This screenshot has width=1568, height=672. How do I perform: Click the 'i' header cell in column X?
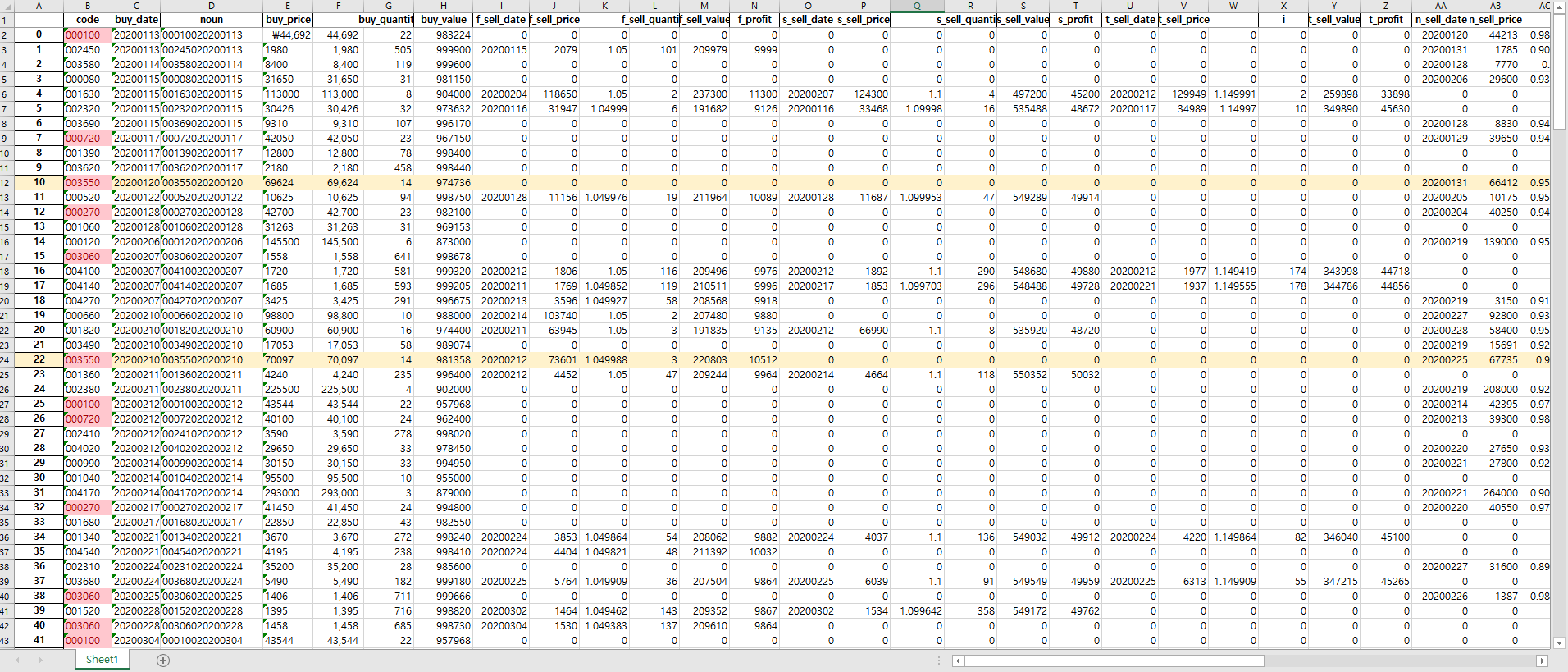tap(1283, 20)
